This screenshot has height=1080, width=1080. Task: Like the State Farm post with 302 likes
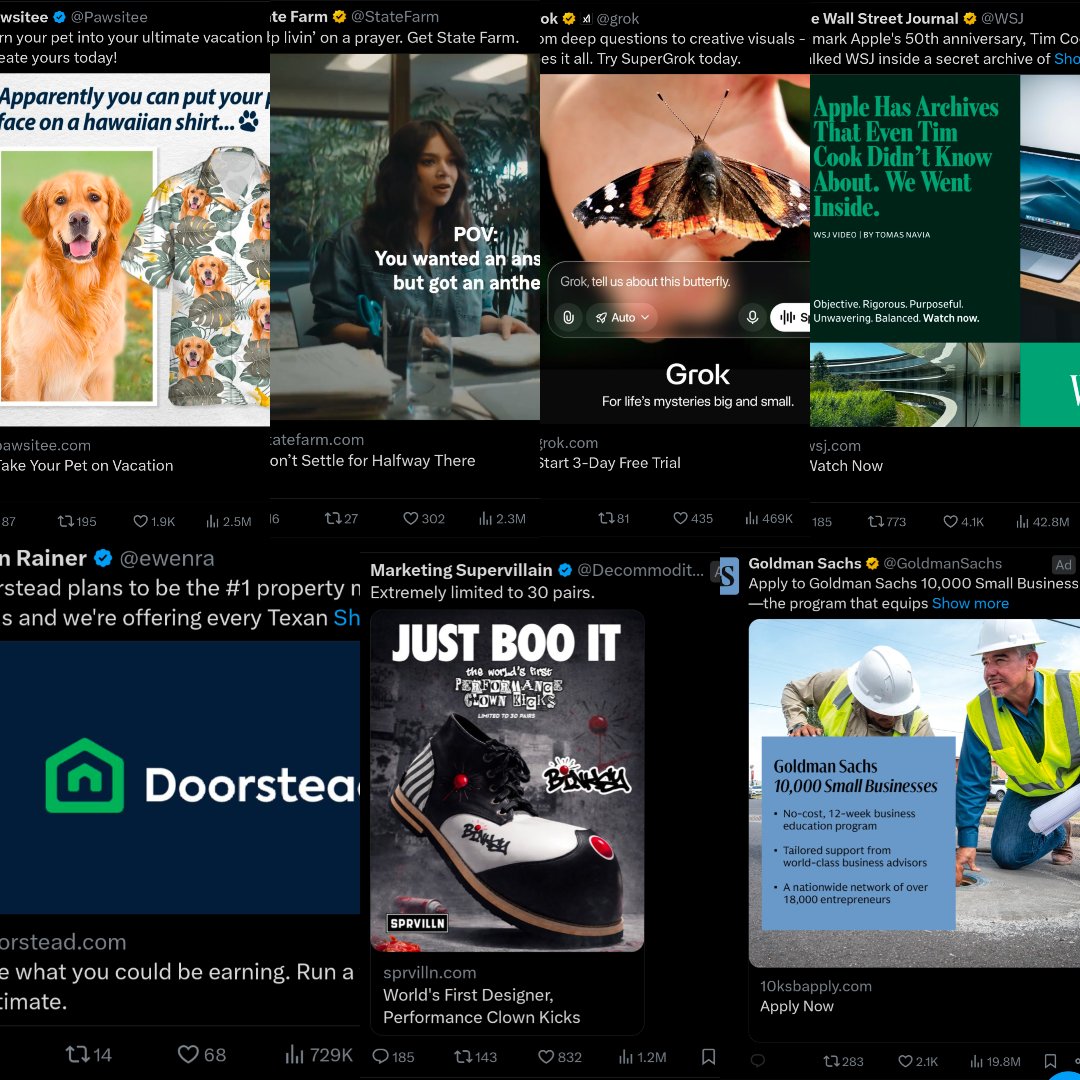tap(424, 518)
